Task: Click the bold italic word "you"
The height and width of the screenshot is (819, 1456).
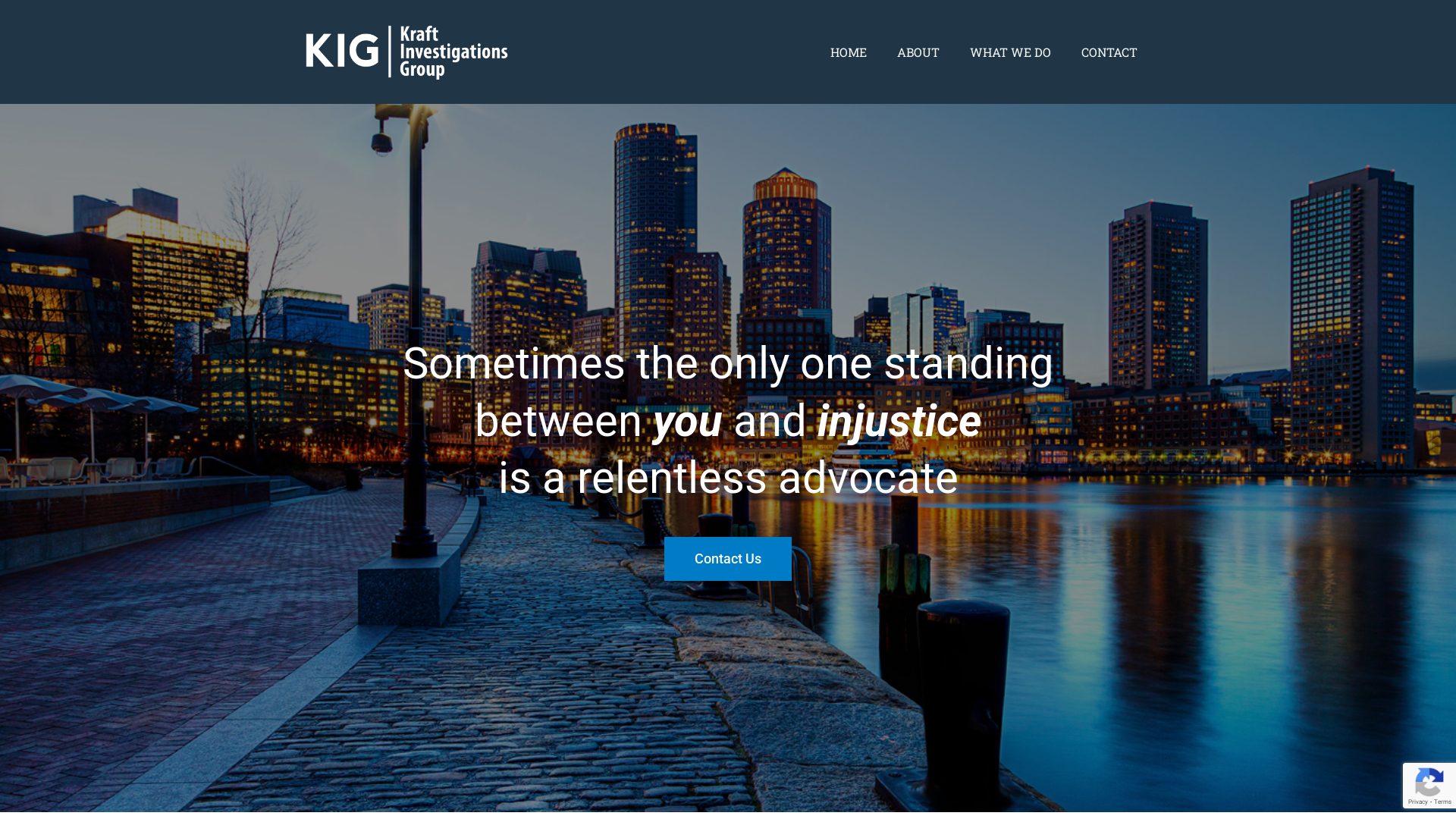Action: [x=687, y=422]
